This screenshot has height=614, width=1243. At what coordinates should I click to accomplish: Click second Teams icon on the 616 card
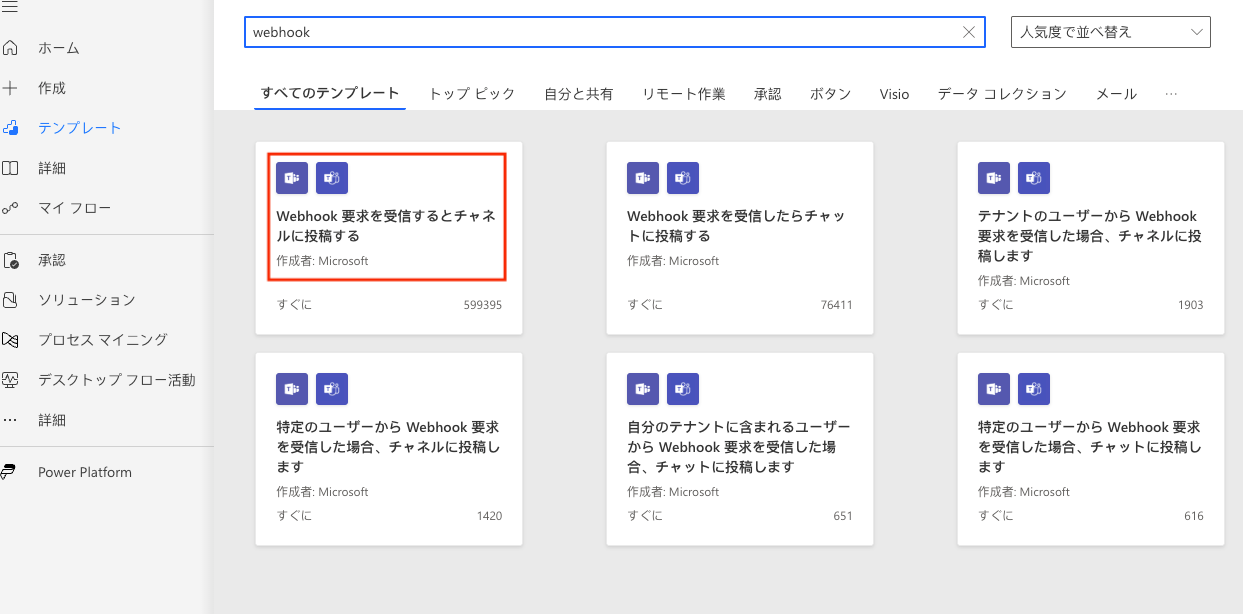coord(1034,389)
